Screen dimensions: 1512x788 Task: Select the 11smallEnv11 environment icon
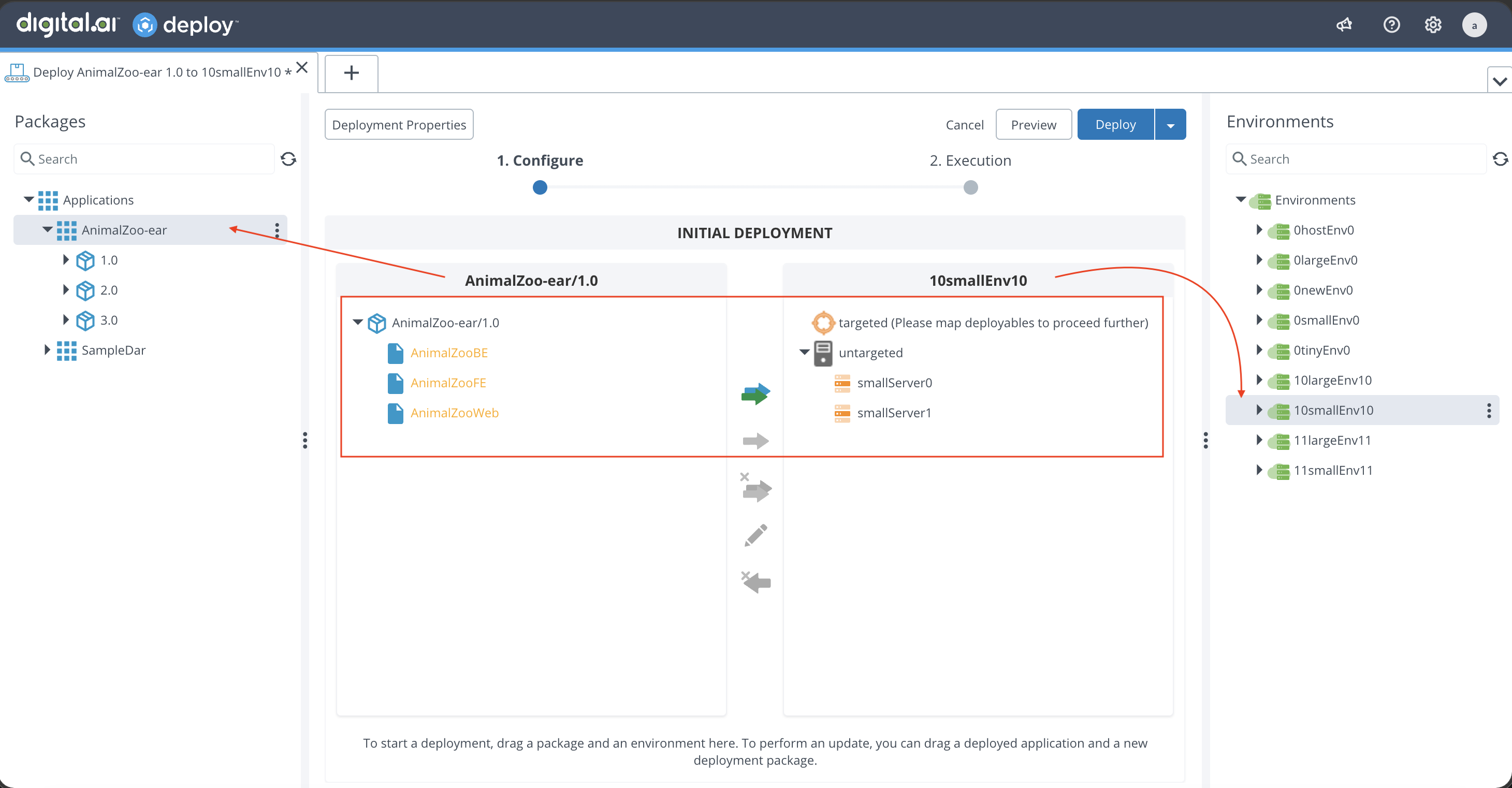click(x=1279, y=471)
